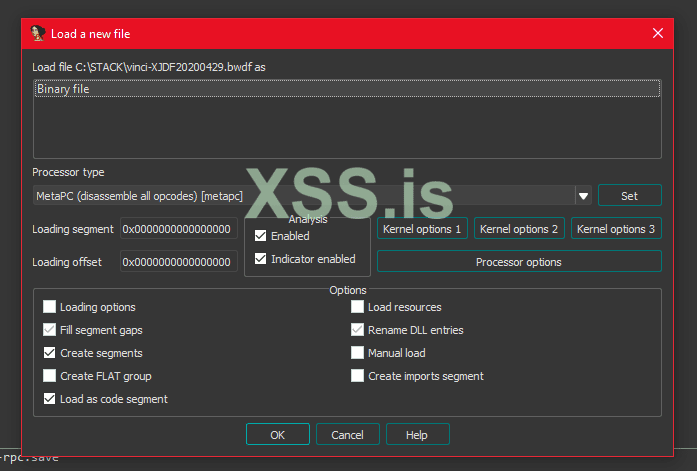The width and height of the screenshot is (697, 471).
Task: Open Kernel options 1
Action: [x=422, y=228]
